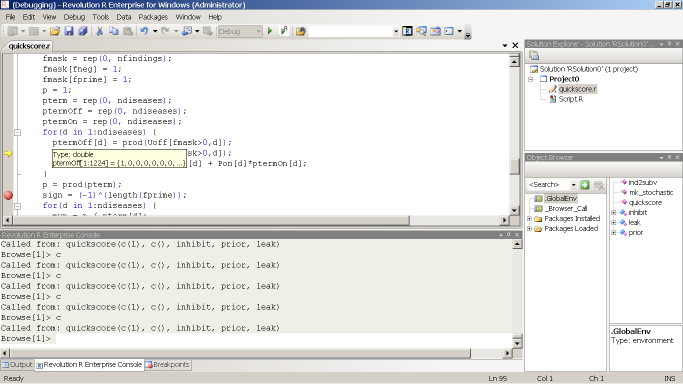Click the Open File folder icon
683x384 pixels.
point(55,31)
